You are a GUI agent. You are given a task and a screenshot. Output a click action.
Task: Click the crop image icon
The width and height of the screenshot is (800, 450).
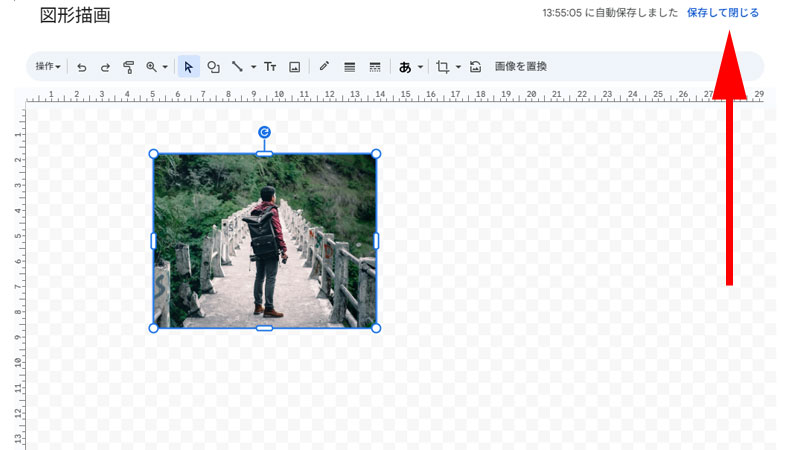click(x=443, y=67)
